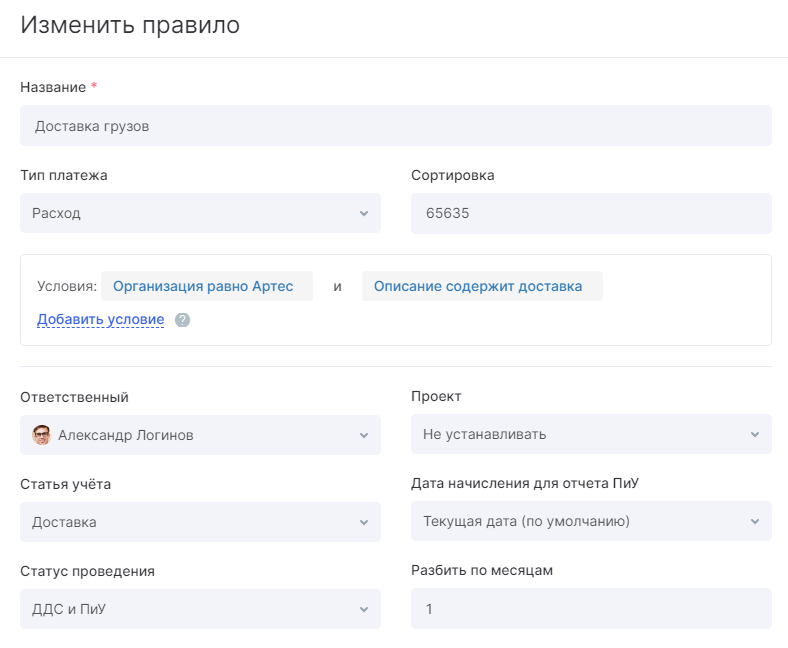Open the ДДС и ПиУ status dropdown

point(201,609)
